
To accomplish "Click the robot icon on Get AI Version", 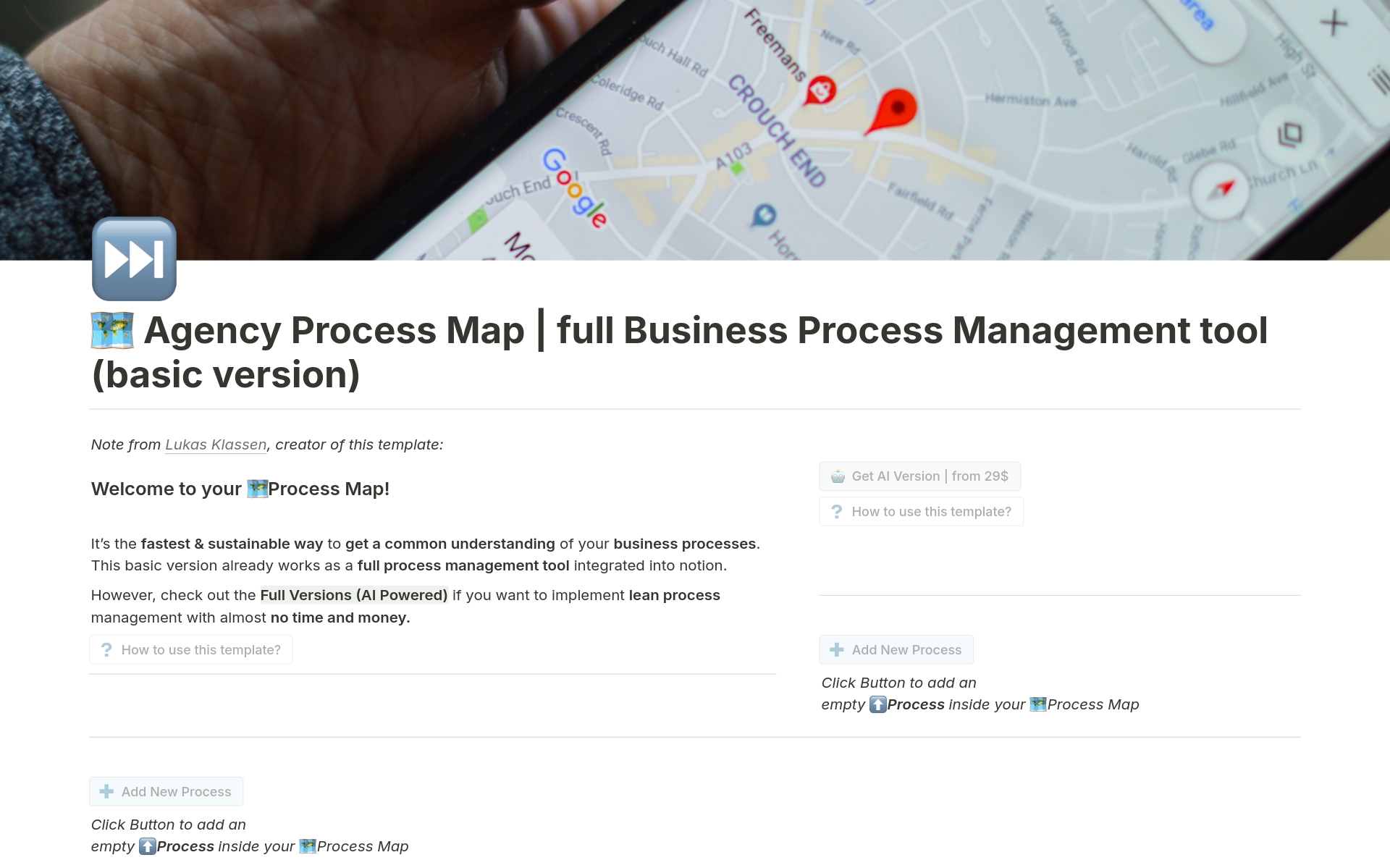I will tap(838, 476).
